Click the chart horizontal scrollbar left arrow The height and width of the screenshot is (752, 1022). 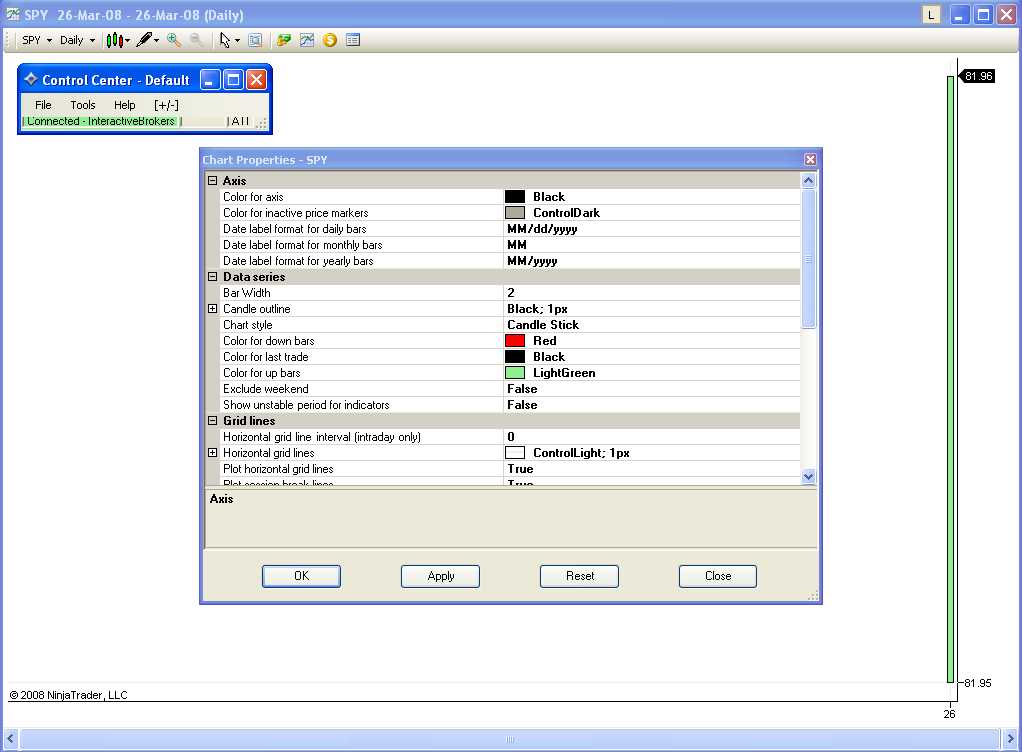[10, 739]
